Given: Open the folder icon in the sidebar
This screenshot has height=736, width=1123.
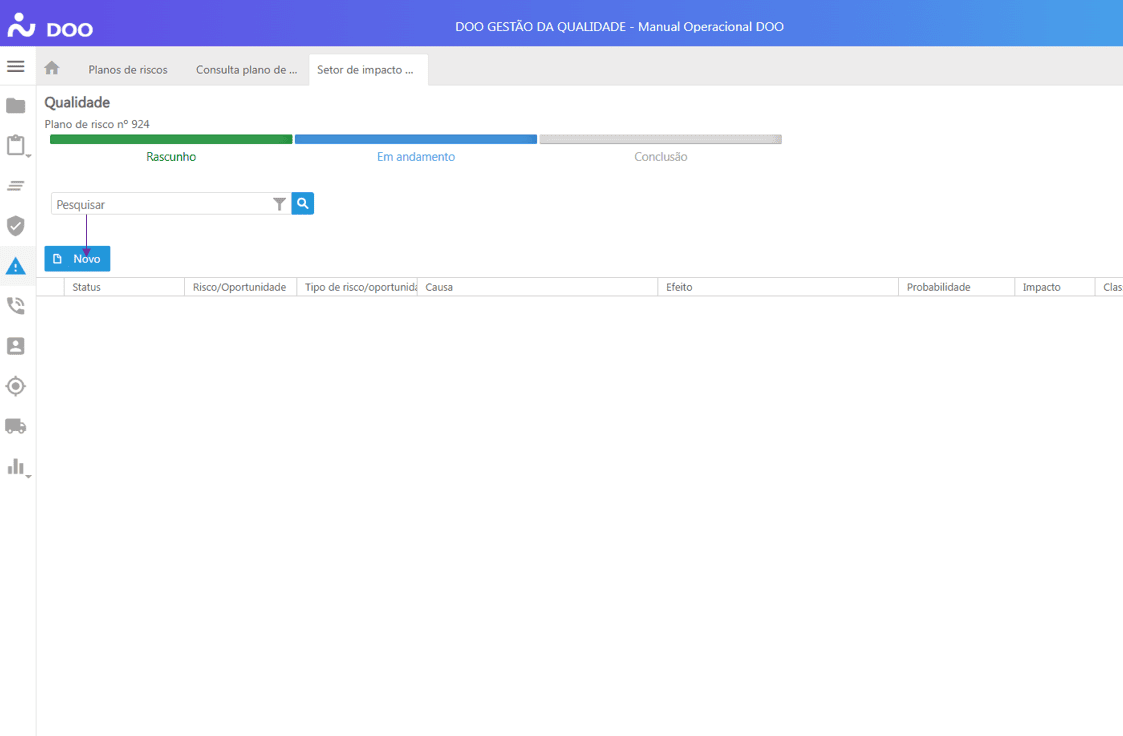Looking at the screenshot, I should coord(16,106).
